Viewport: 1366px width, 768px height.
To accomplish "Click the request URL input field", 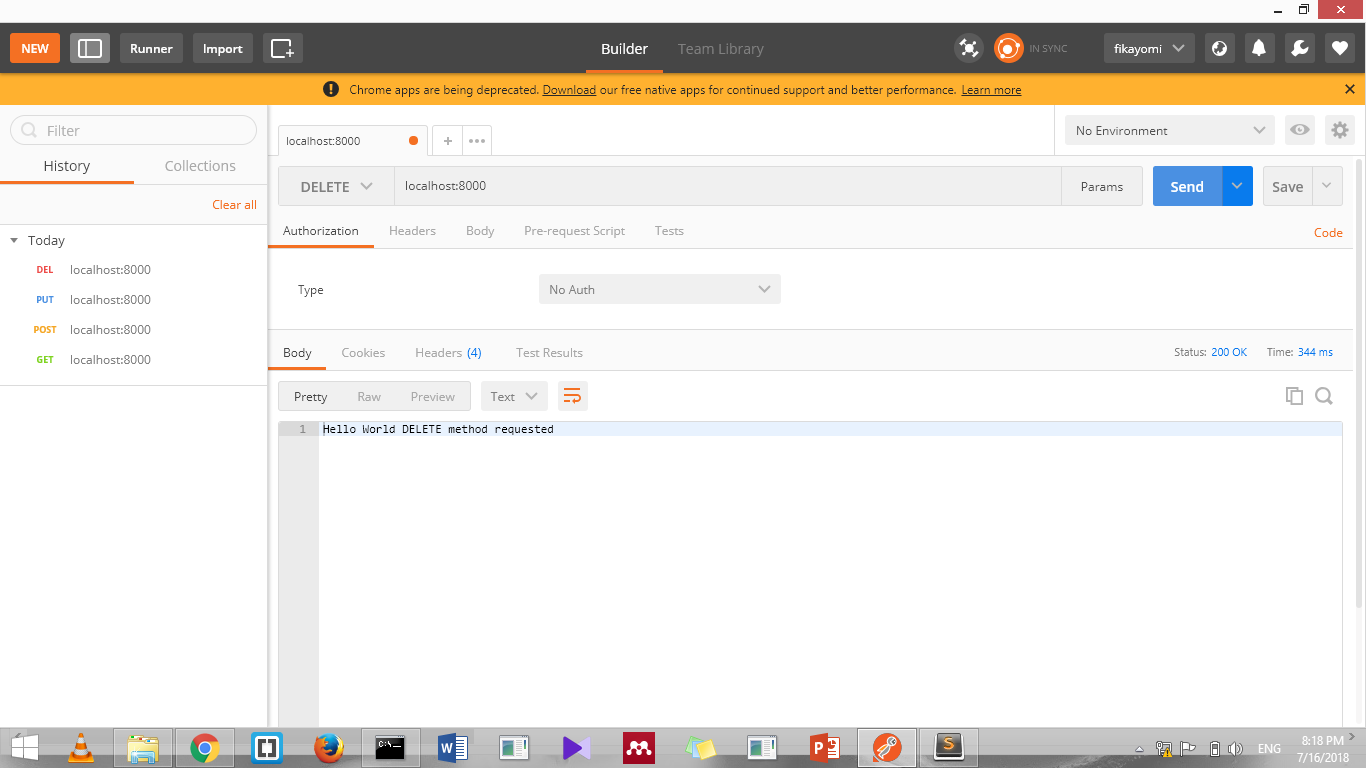I will (x=727, y=186).
